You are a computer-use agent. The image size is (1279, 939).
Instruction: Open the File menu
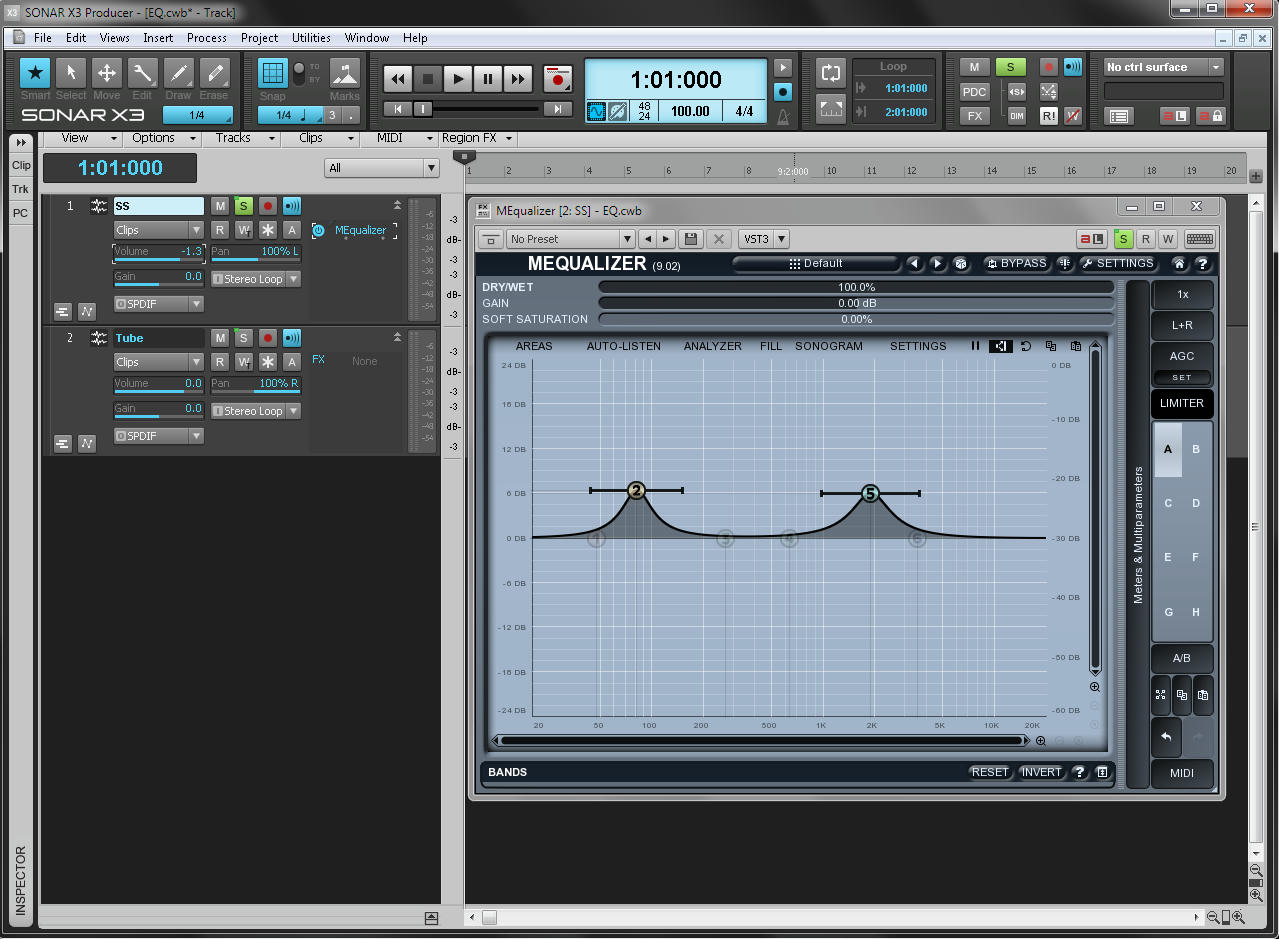tap(43, 38)
